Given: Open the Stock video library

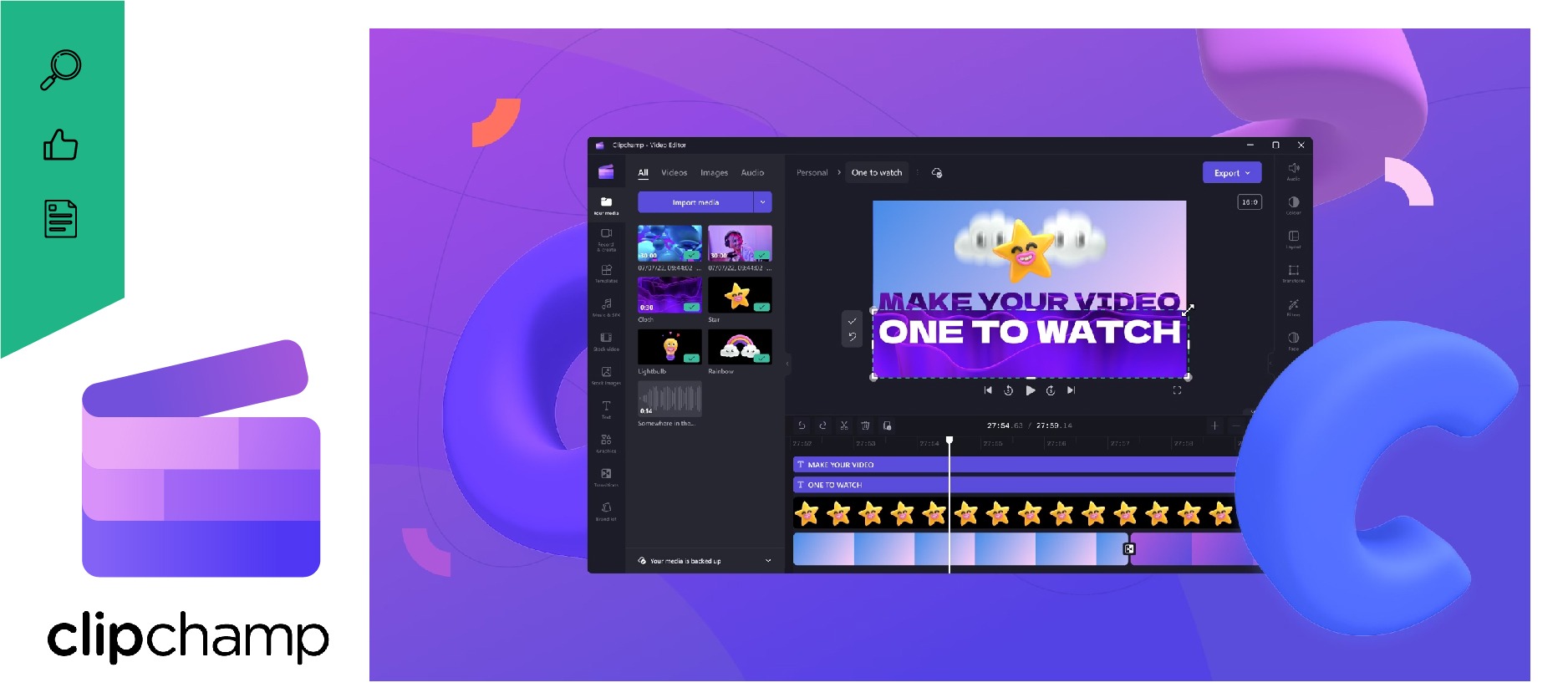Looking at the screenshot, I should [x=606, y=341].
